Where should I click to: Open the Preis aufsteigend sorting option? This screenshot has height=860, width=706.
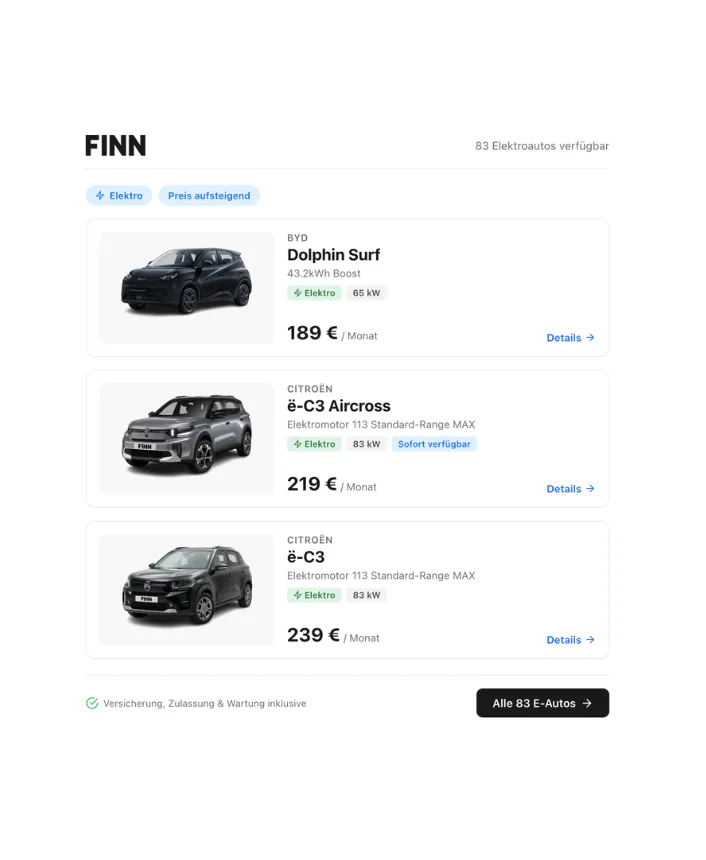[x=209, y=195]
